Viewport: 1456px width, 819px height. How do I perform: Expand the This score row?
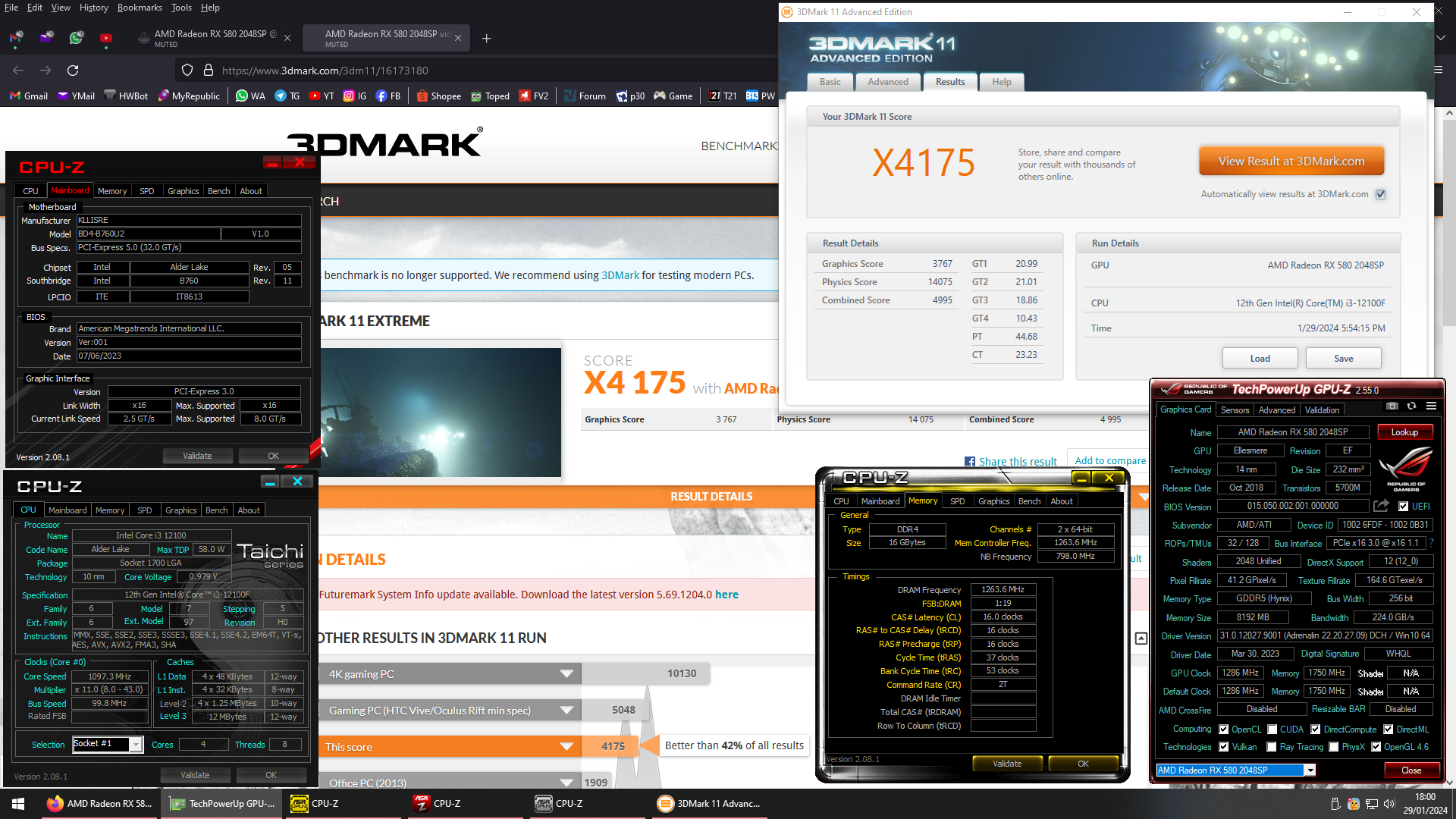[x=566, y=747]
